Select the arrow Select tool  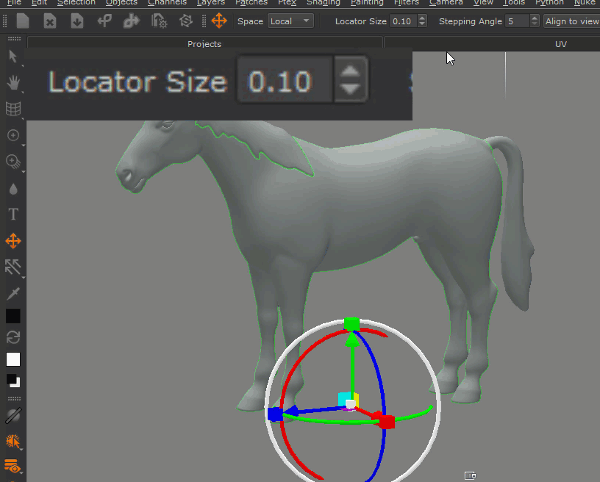coord(13,57)
